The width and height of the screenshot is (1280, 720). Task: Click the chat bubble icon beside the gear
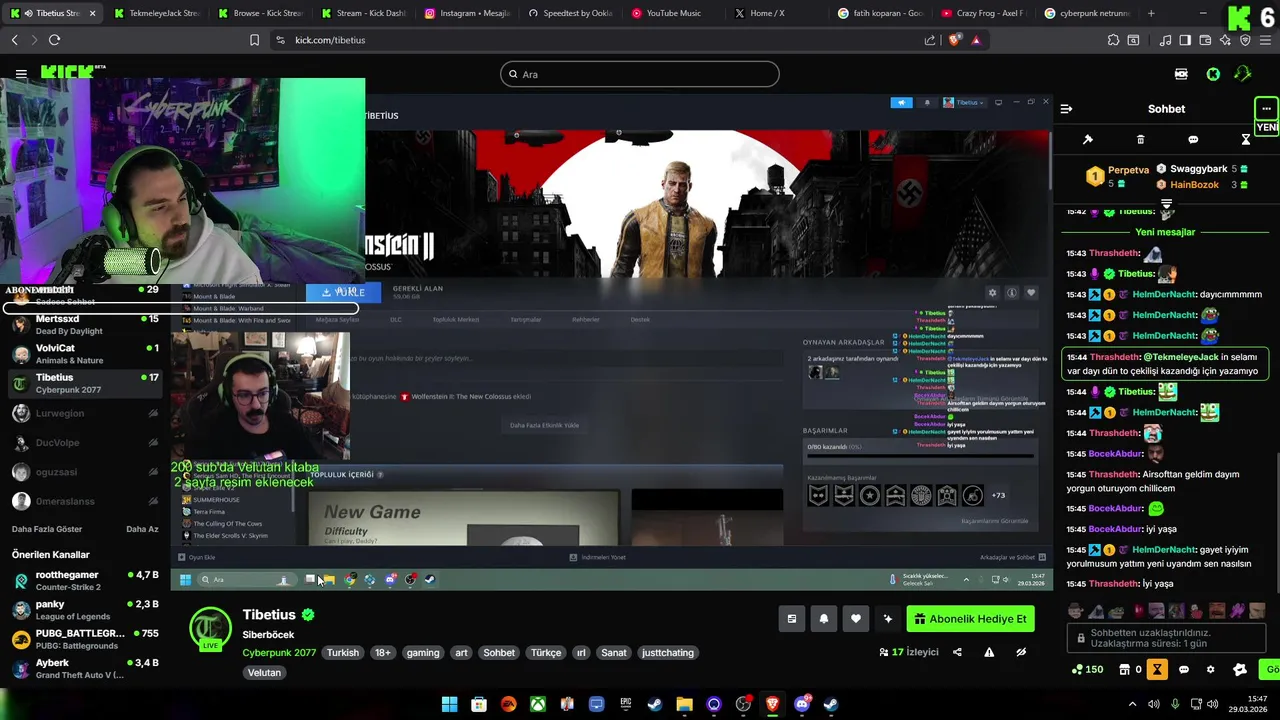[1184, 670]
